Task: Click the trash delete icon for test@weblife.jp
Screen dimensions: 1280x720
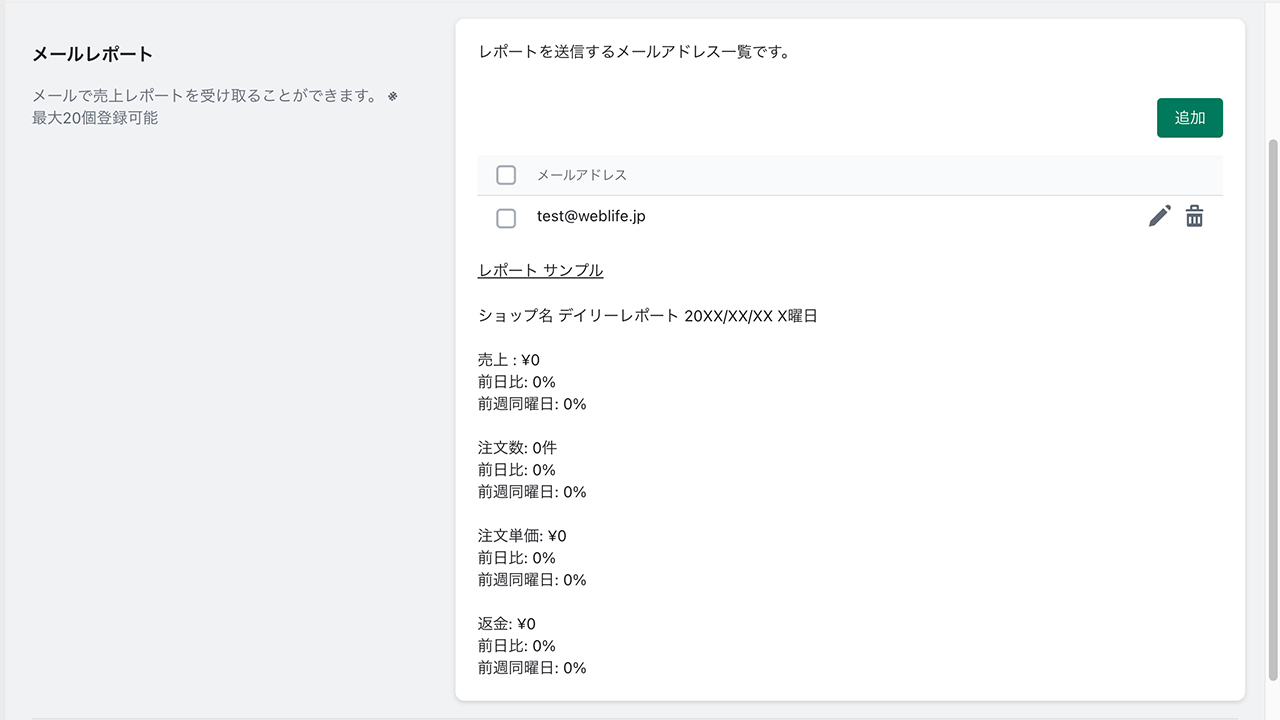Action: tap(1194, 216)
